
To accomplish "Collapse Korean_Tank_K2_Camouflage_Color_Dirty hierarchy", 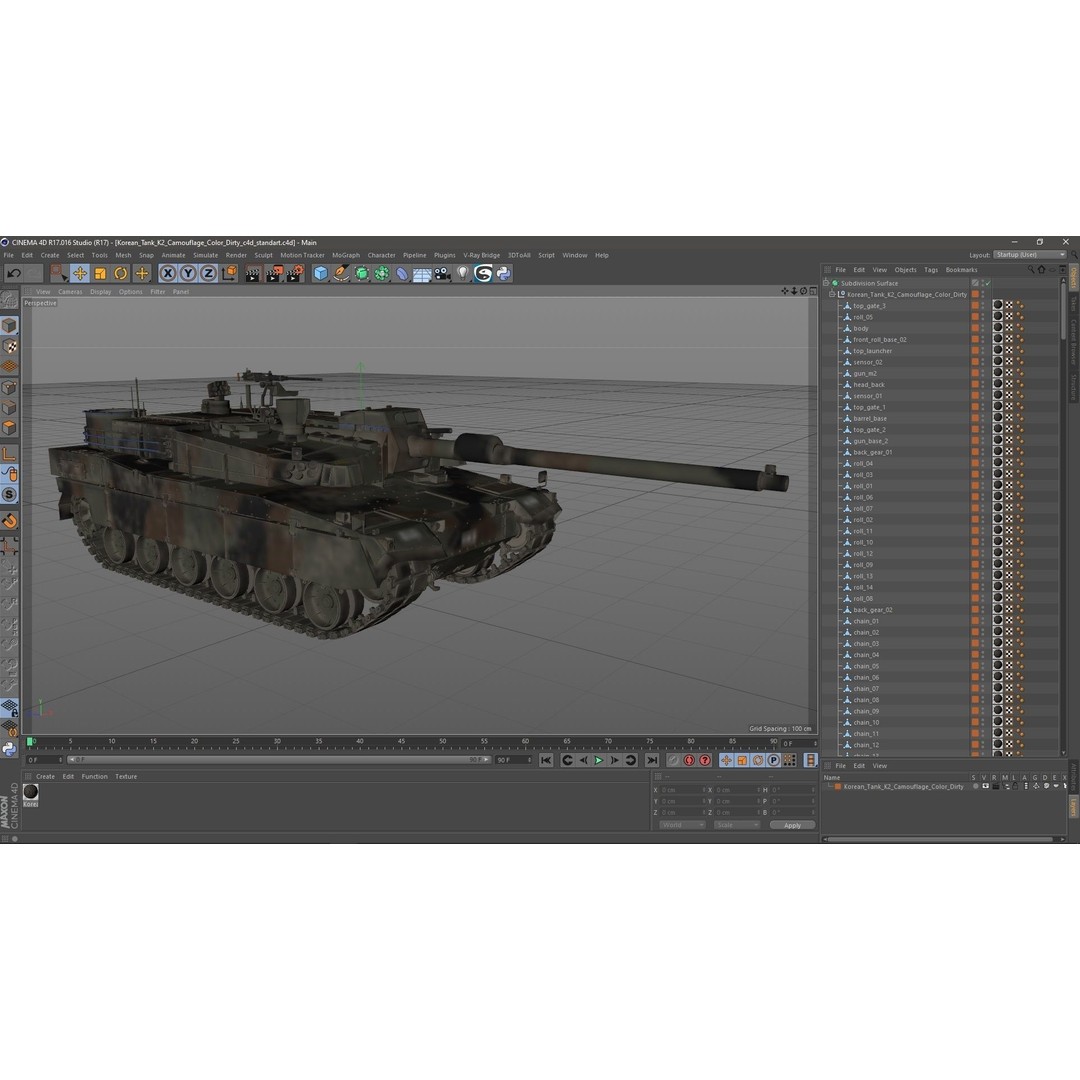I will coord(832,294).
